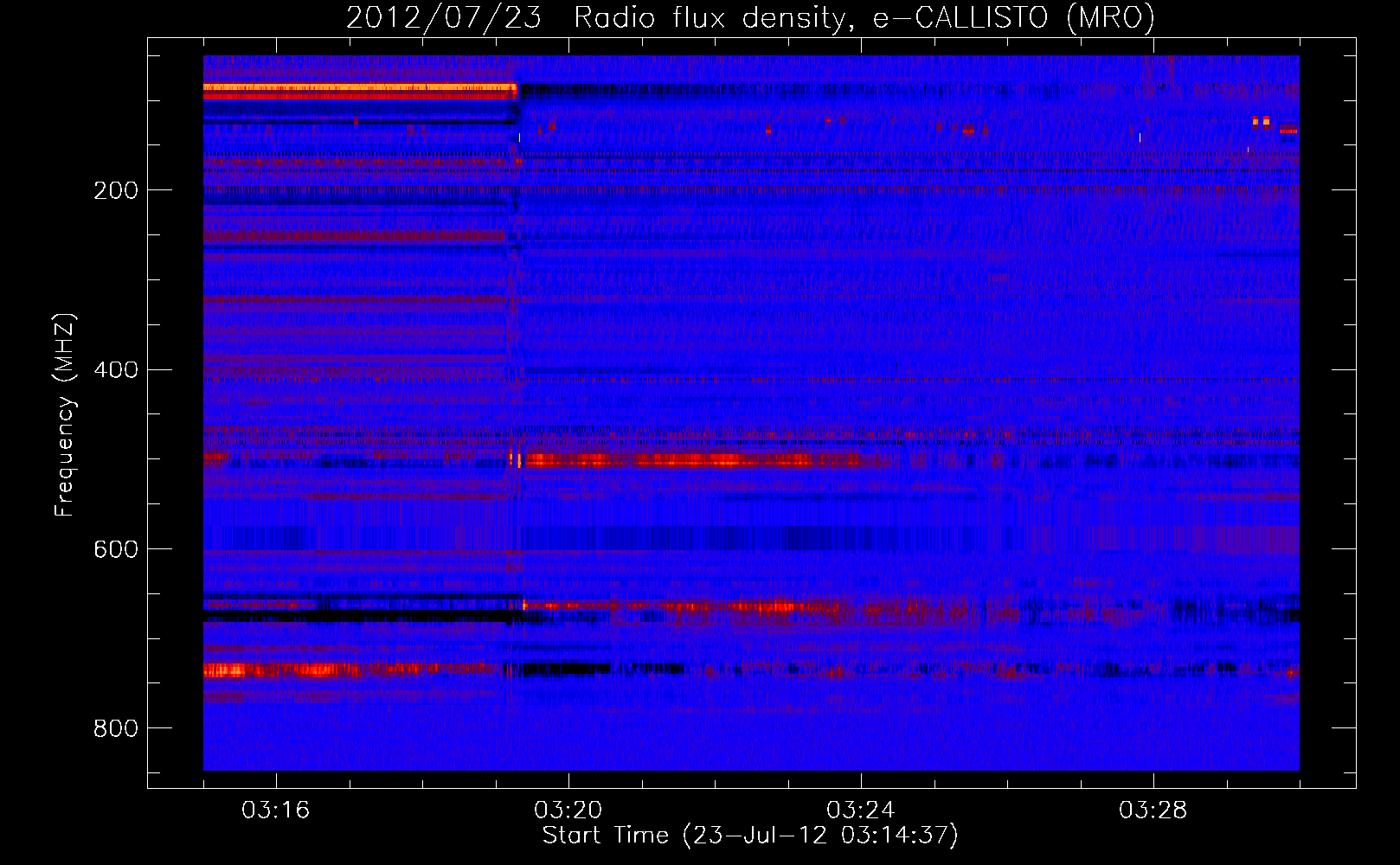The image size is (1400, 865).
Task: Click the '200' frequency tick label
Action: [116, 190]
